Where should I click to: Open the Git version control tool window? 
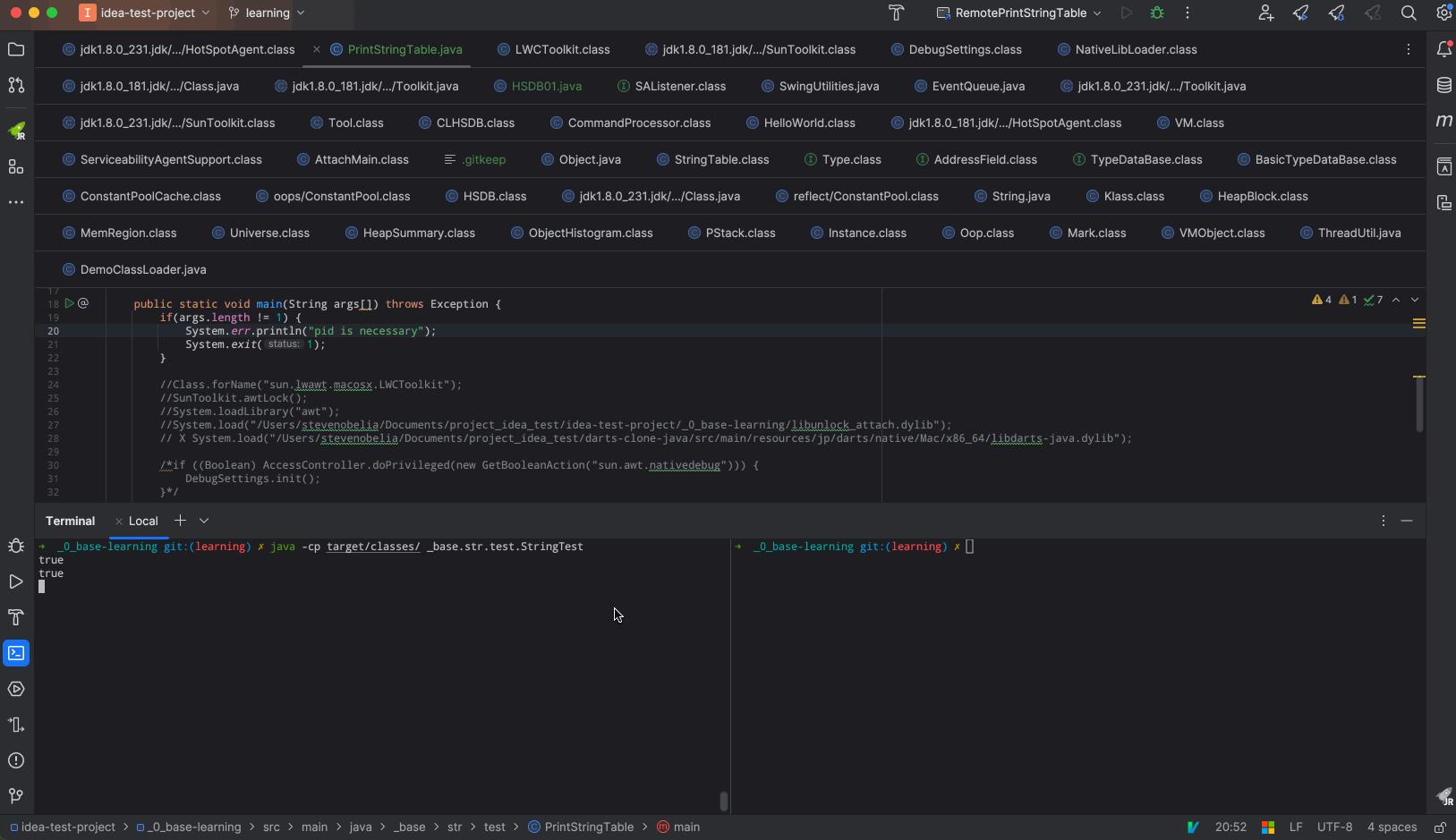tap(16, 796)
